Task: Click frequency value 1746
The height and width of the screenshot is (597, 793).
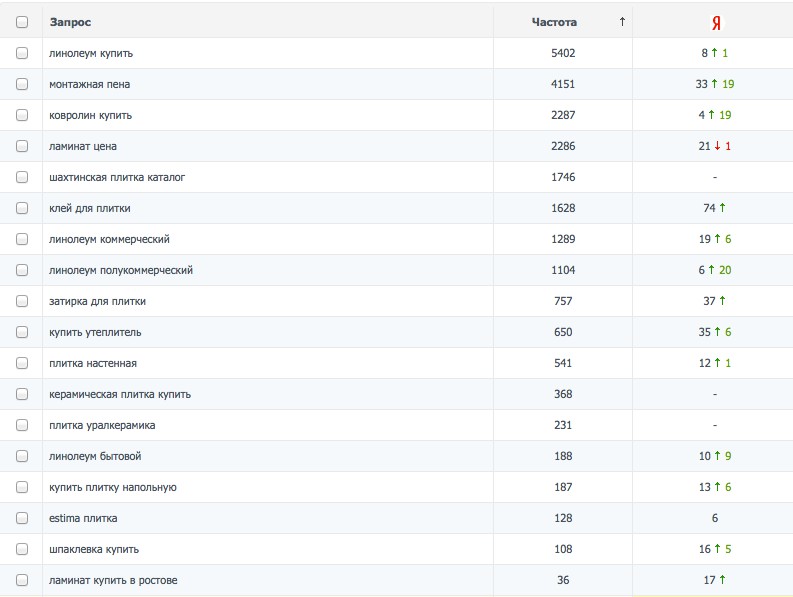Action: coord(563,177)
